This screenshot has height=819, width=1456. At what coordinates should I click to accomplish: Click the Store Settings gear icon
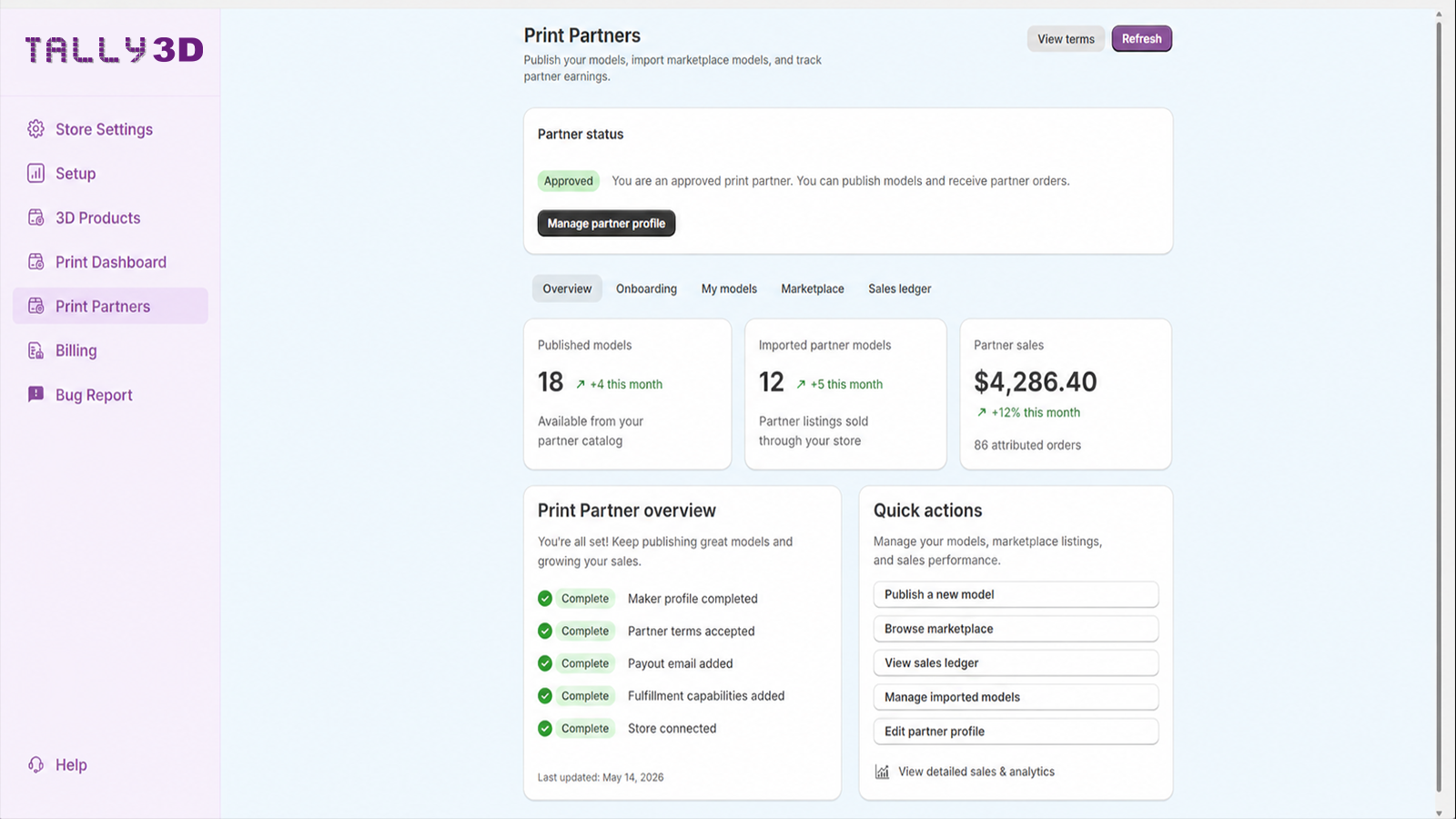click(x=35, y=129)
